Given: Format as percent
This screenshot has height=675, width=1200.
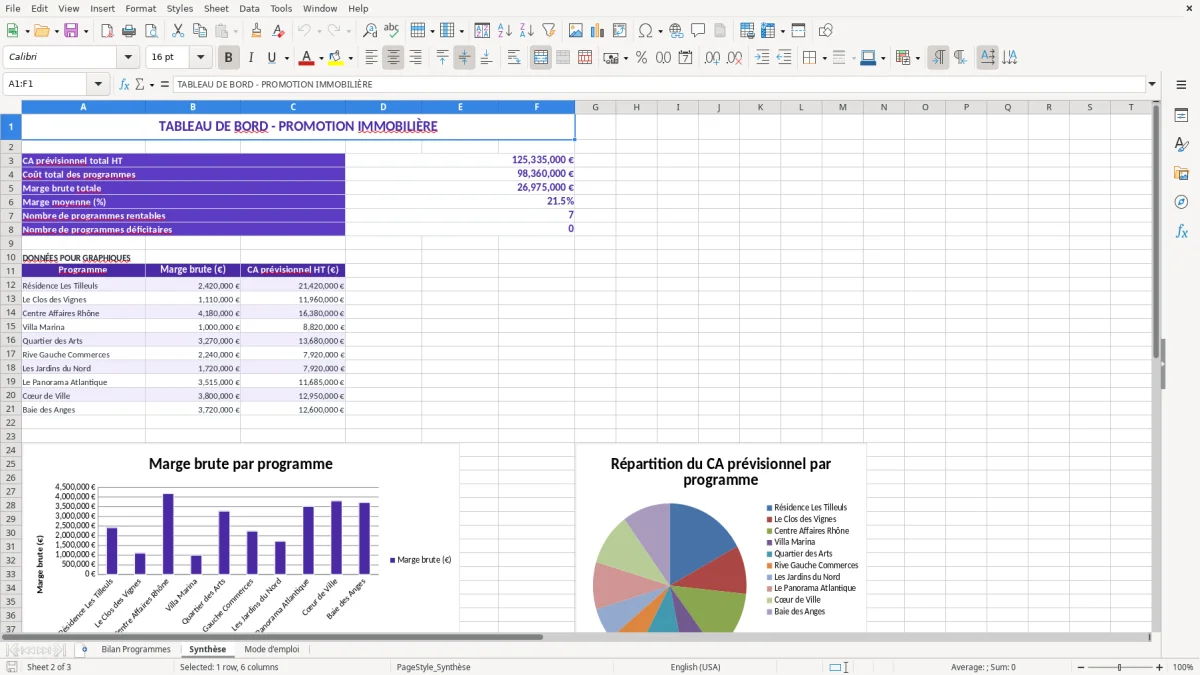Looking at the screenshot, I should 641,58.
